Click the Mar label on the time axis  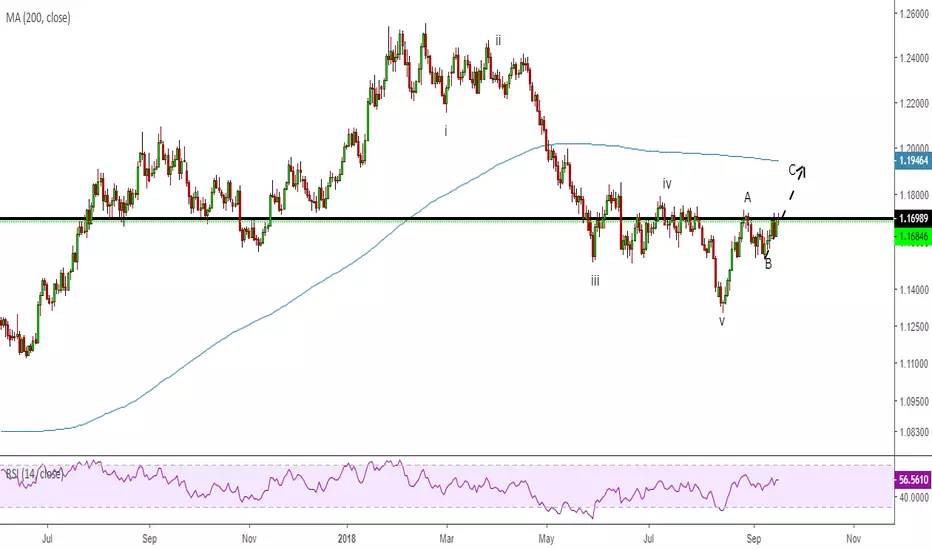pos(446,539)
